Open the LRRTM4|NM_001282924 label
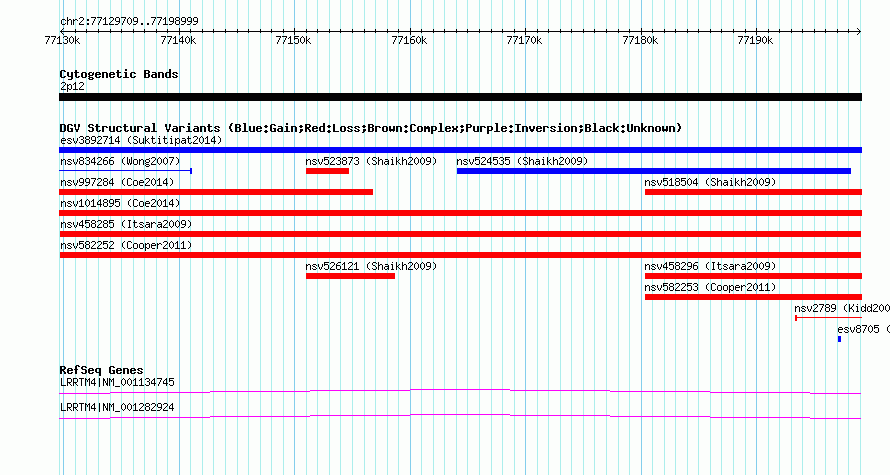 click(117, 407)
